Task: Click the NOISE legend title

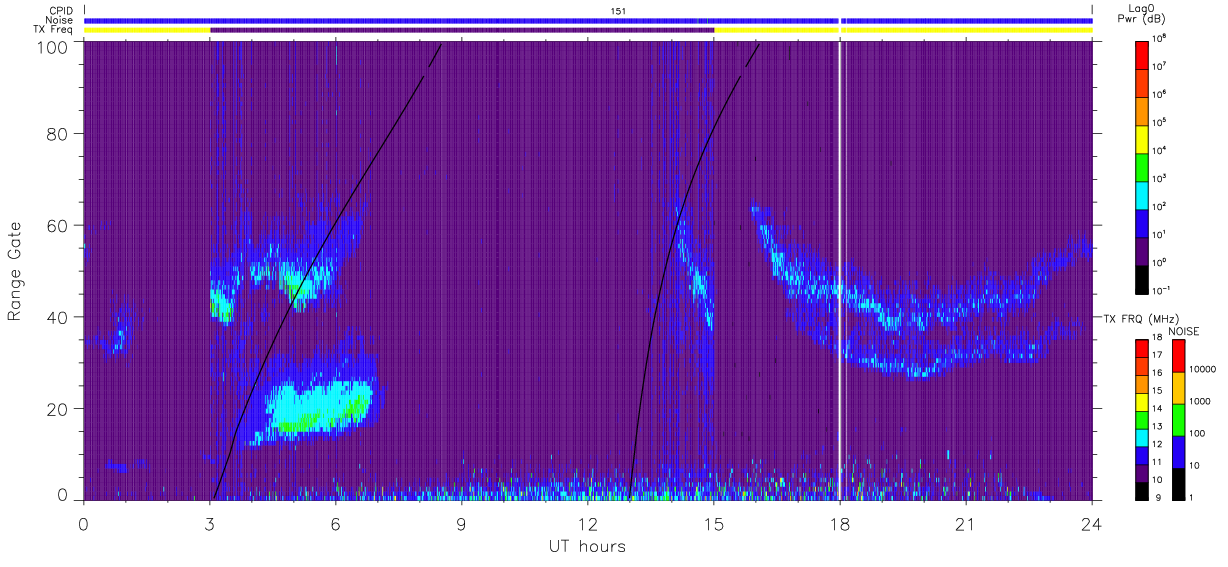Action: pyautogui.click(x=1183, y=330)
